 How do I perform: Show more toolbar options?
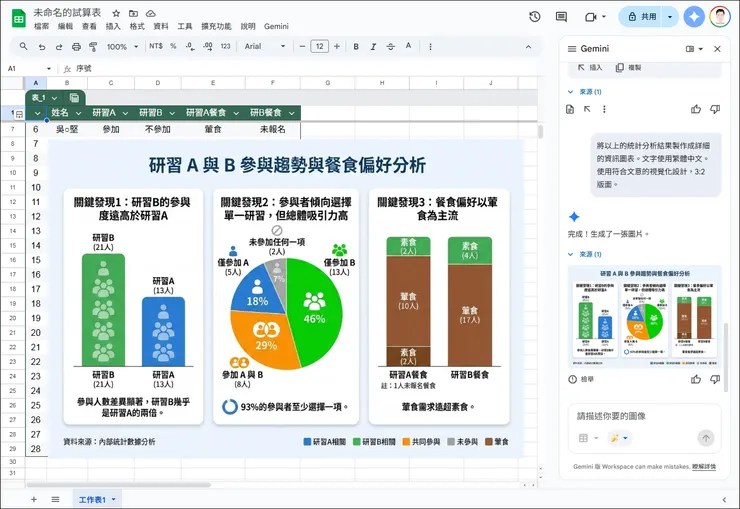pos(430,47)
